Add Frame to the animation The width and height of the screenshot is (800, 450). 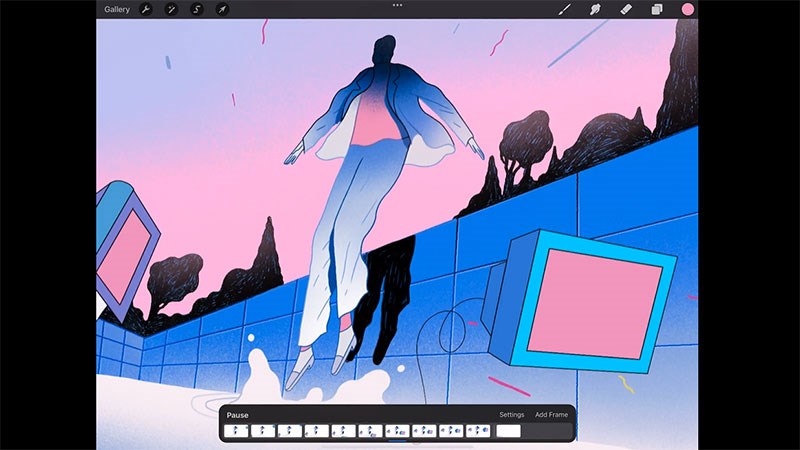tap(552, 415)
